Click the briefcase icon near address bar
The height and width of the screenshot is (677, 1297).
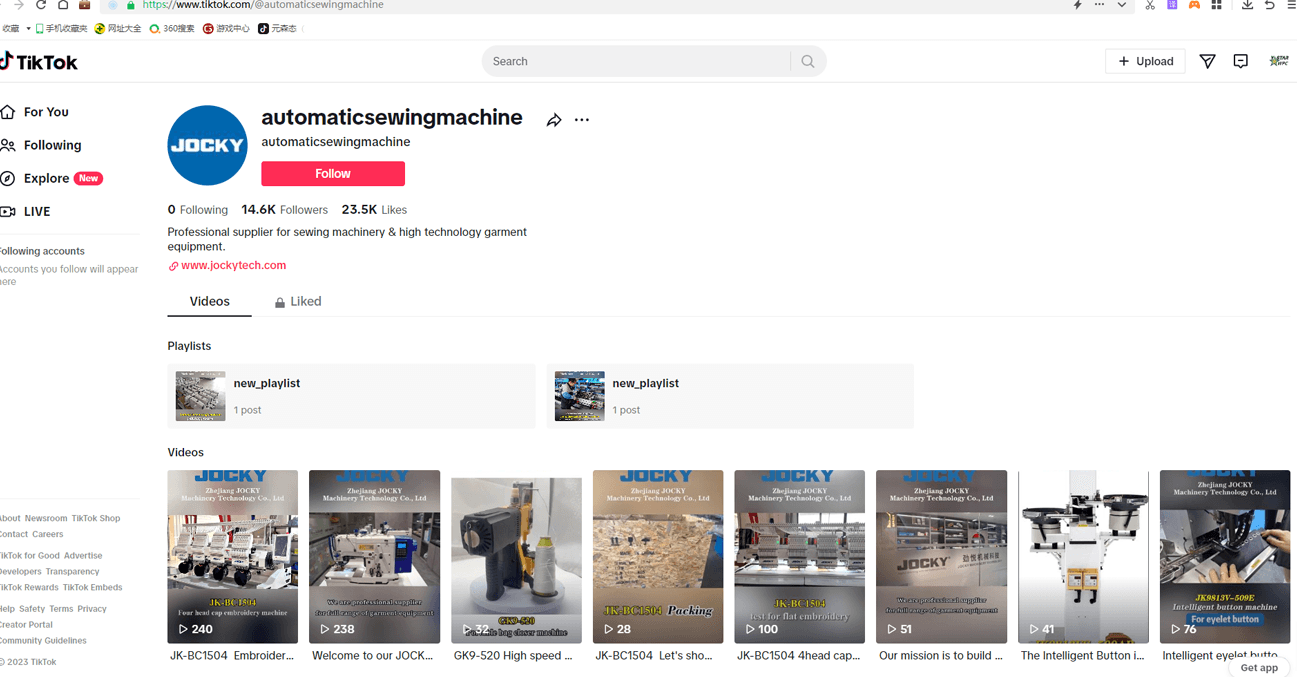[85, 5]
